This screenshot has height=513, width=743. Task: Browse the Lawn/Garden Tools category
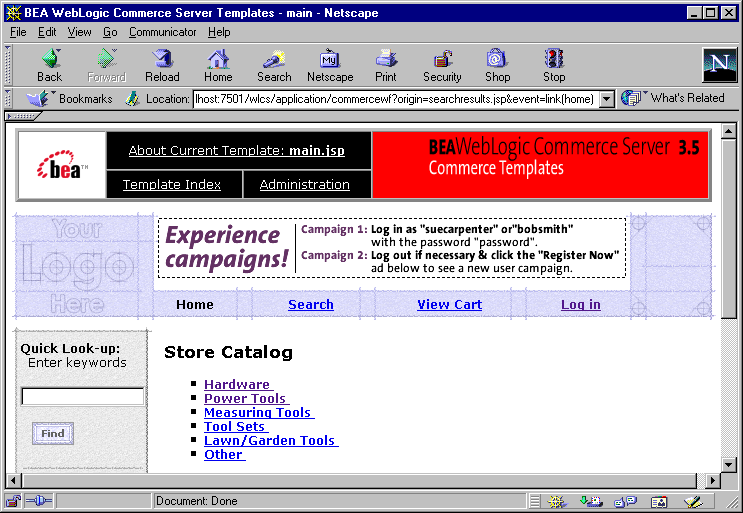click(x=271, y=441)
